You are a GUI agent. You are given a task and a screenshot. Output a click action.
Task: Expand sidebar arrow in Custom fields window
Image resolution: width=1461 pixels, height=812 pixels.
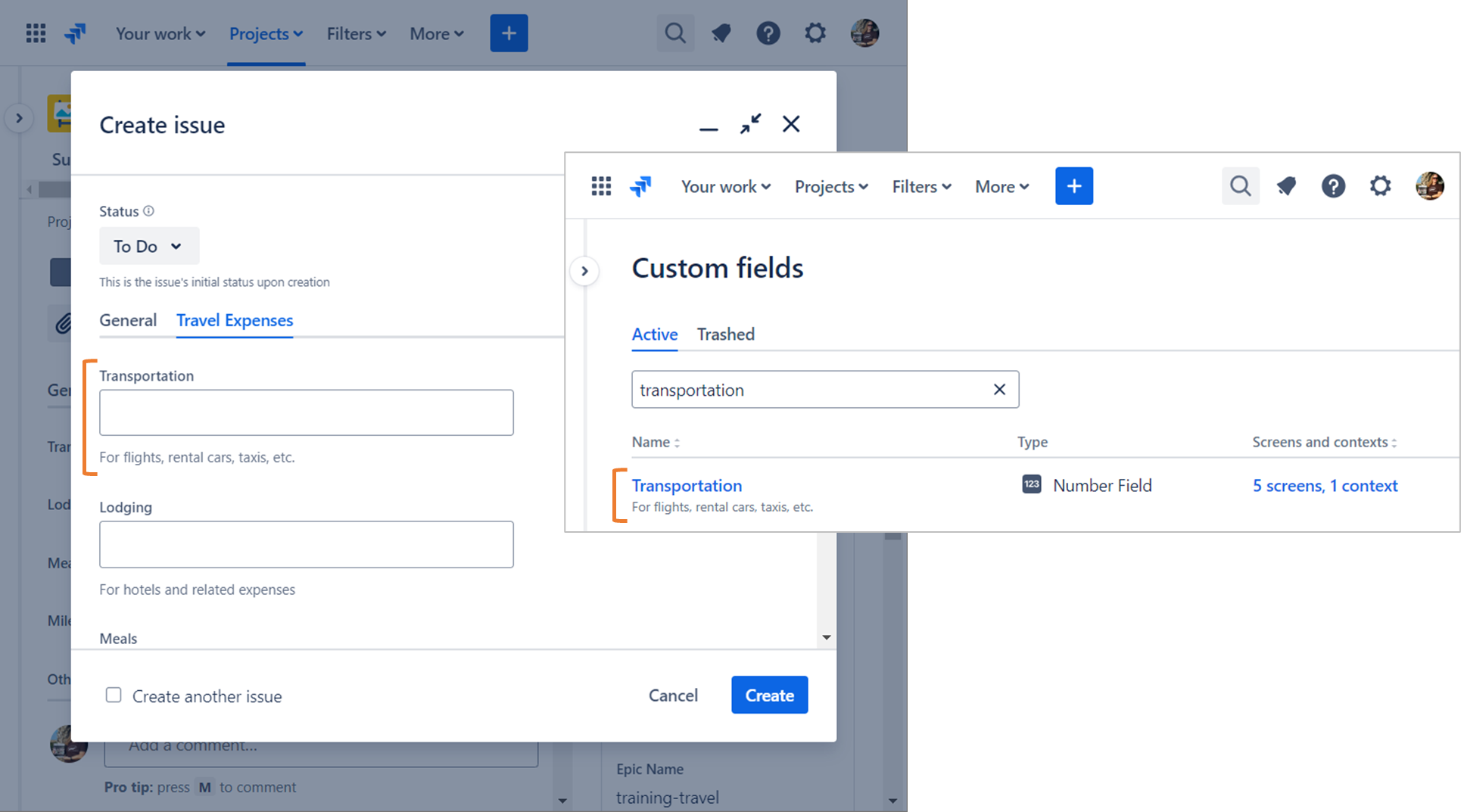(x=584, y=271)
